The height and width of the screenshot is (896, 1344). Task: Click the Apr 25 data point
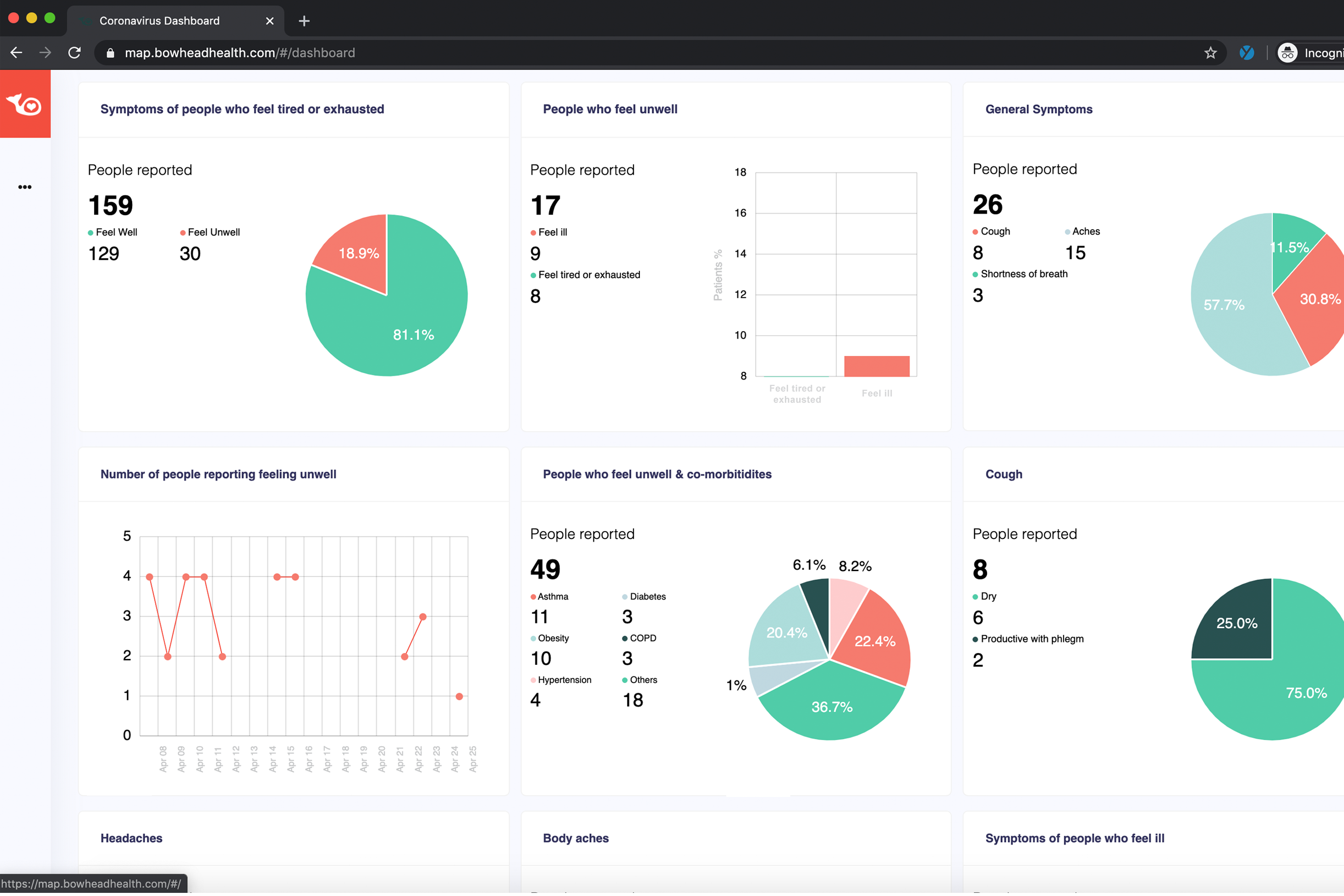coord(459,696)
